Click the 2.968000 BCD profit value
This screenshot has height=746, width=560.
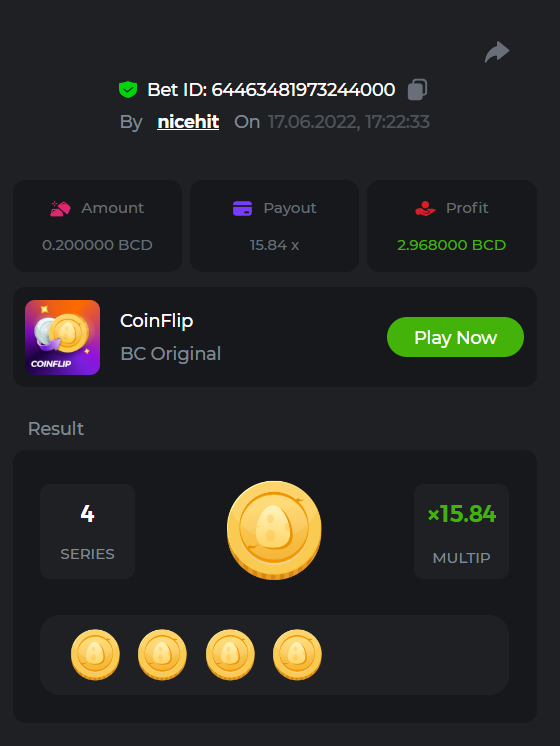(452, 245)
